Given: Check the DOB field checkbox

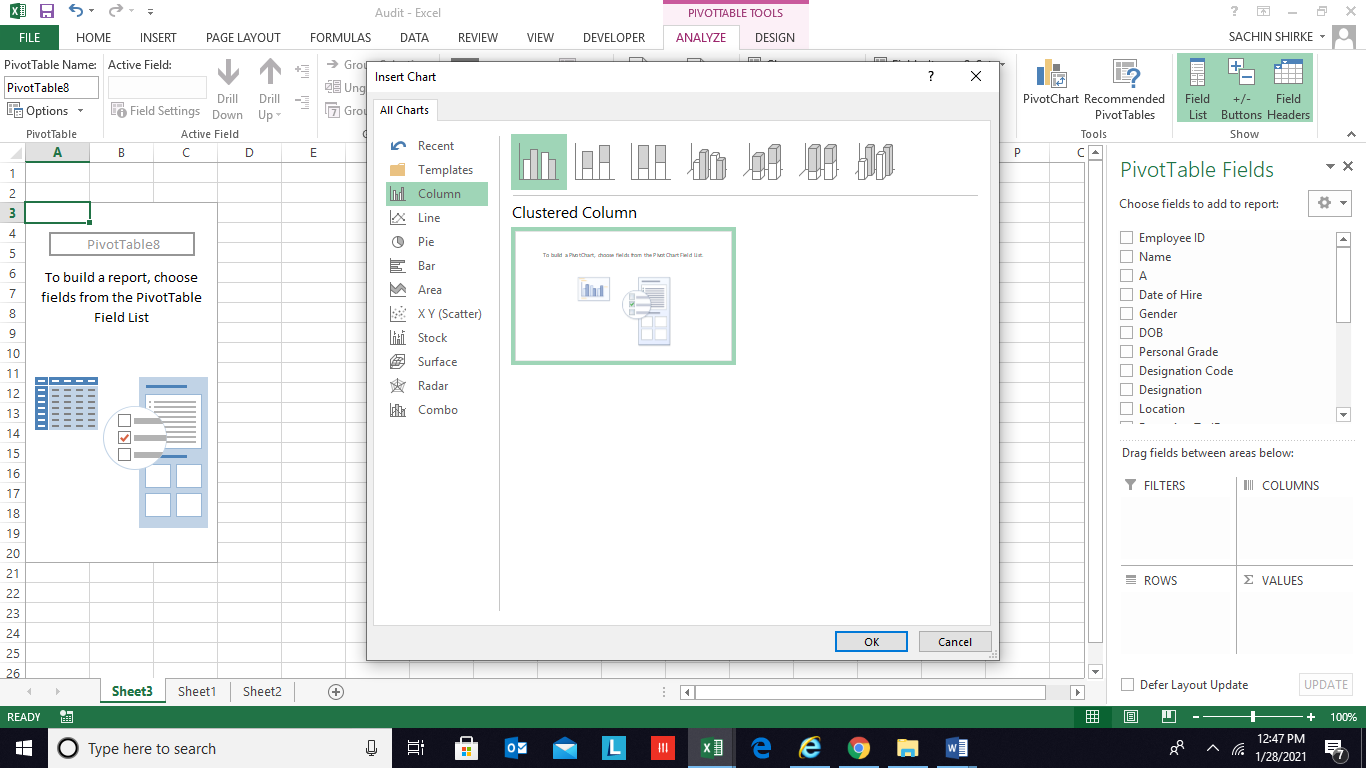Looking at the screenshot, I should [1127, 333].
